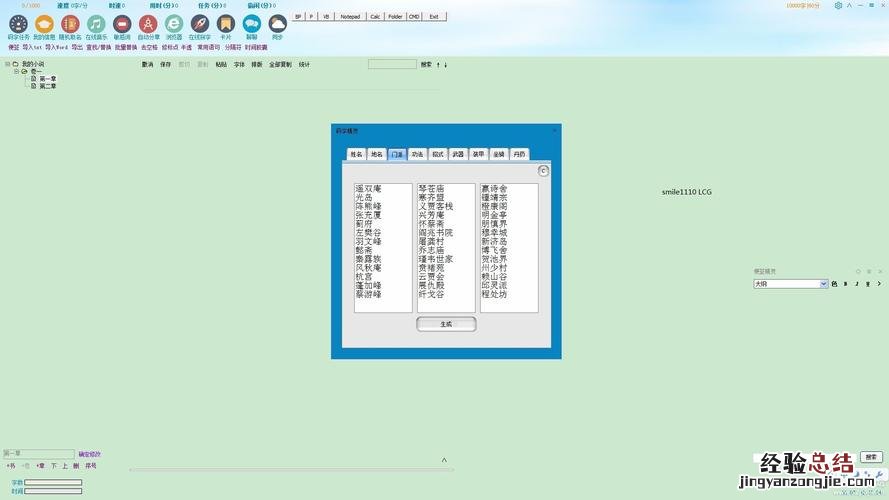This screenshot has width=889, height=500.
Task: Click the rocket icon in the toolbar
Action: [x=200, y=23]
